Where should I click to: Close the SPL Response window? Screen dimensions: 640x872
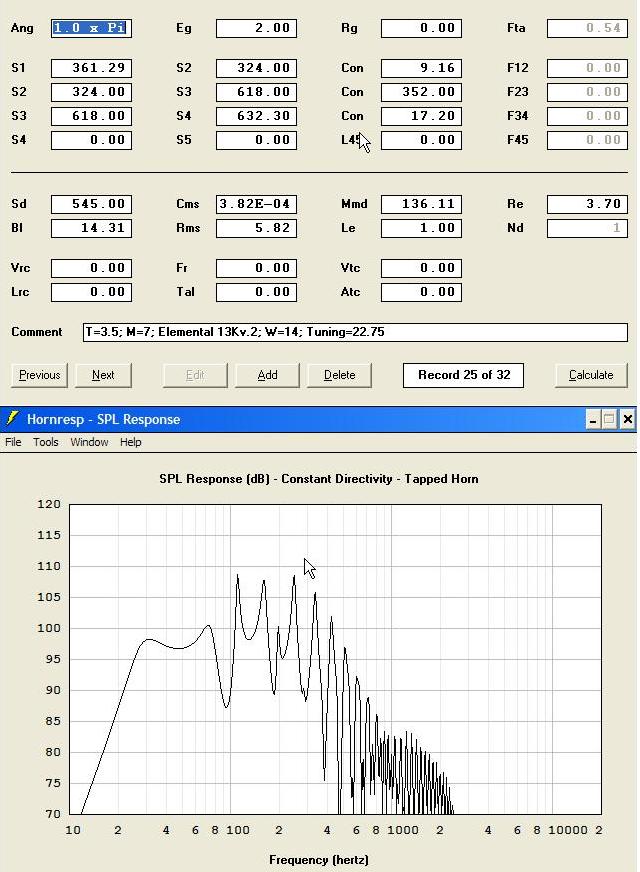pyautogui.click(x=627, y=419)
